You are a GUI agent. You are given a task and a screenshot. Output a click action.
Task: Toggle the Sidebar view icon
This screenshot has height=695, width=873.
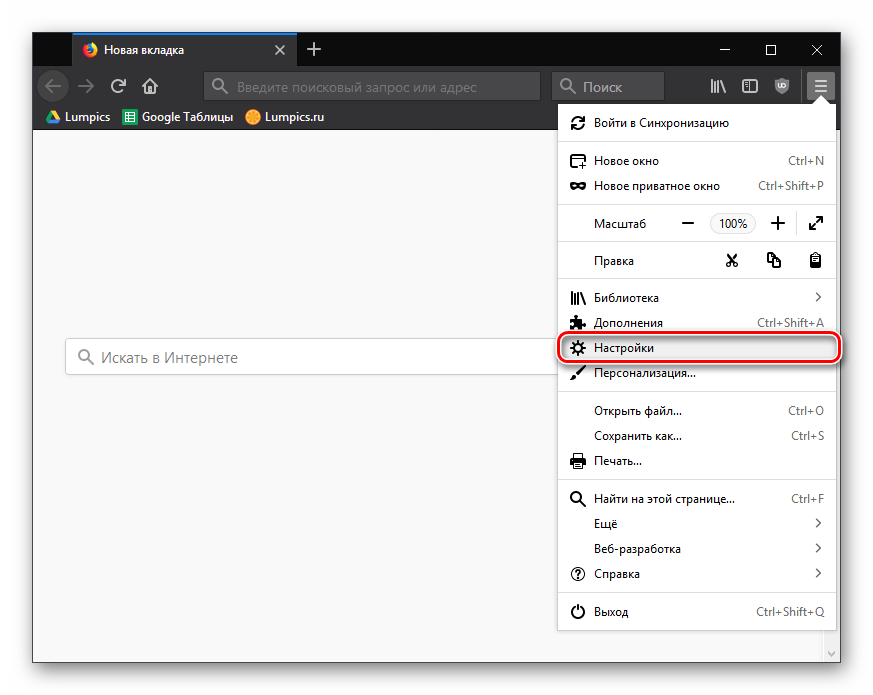(x=750, y=86)
